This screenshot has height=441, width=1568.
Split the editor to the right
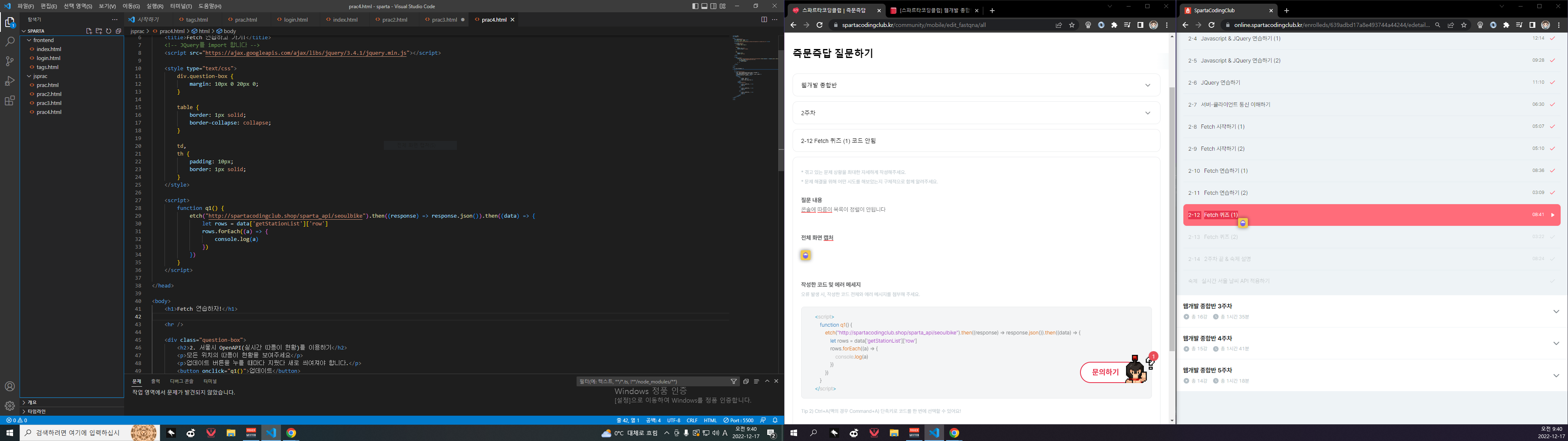tap(764, 20)
